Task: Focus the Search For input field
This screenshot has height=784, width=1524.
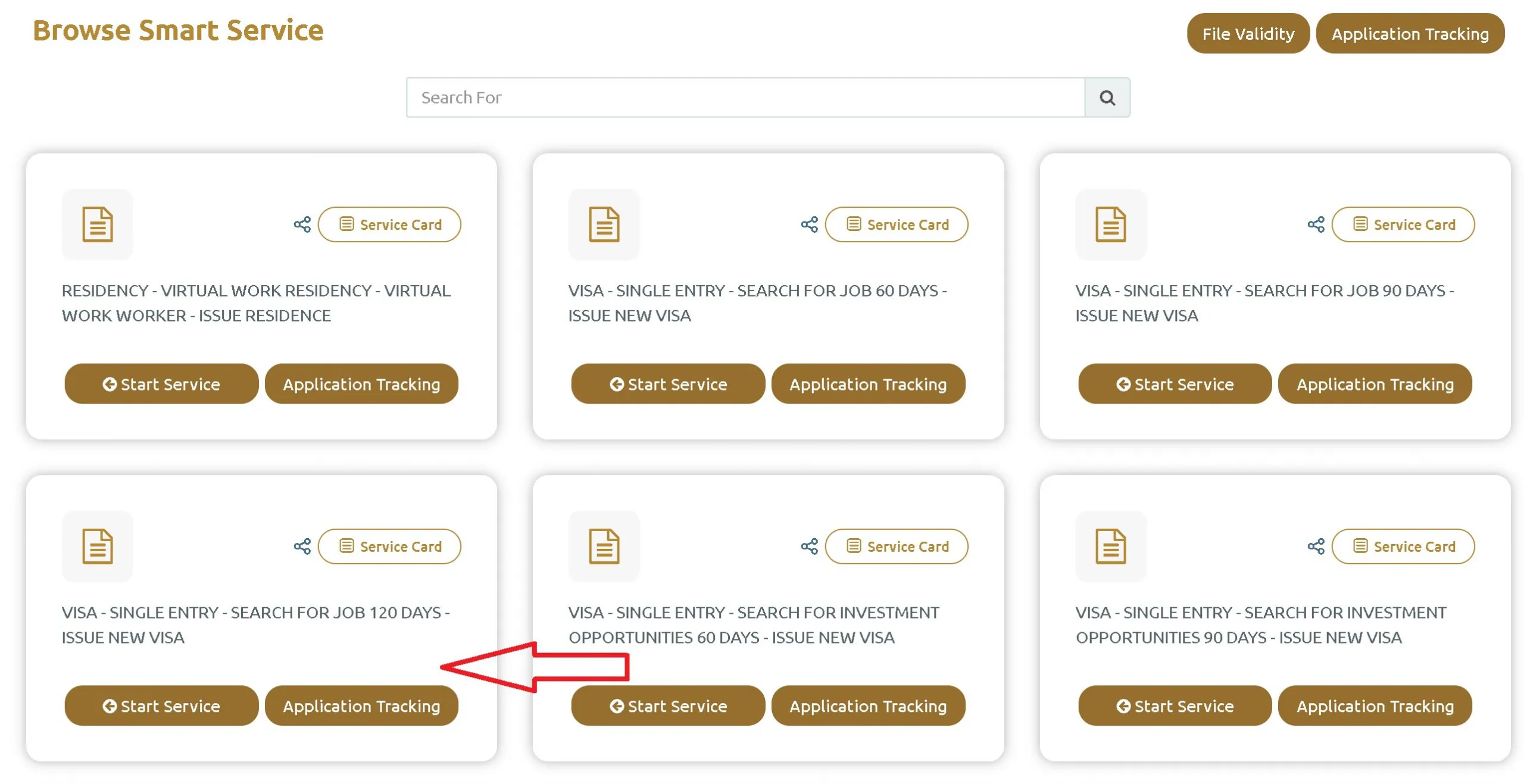Action: click(x=744, y=97)
